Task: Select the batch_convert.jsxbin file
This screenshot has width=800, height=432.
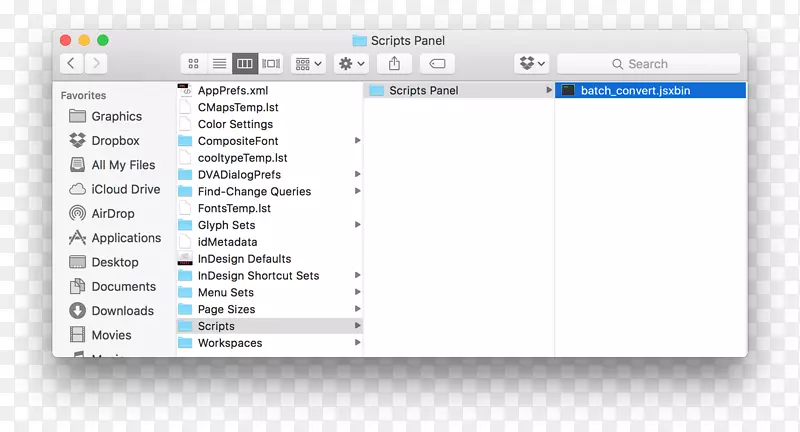Action: (x=635, y=91)
